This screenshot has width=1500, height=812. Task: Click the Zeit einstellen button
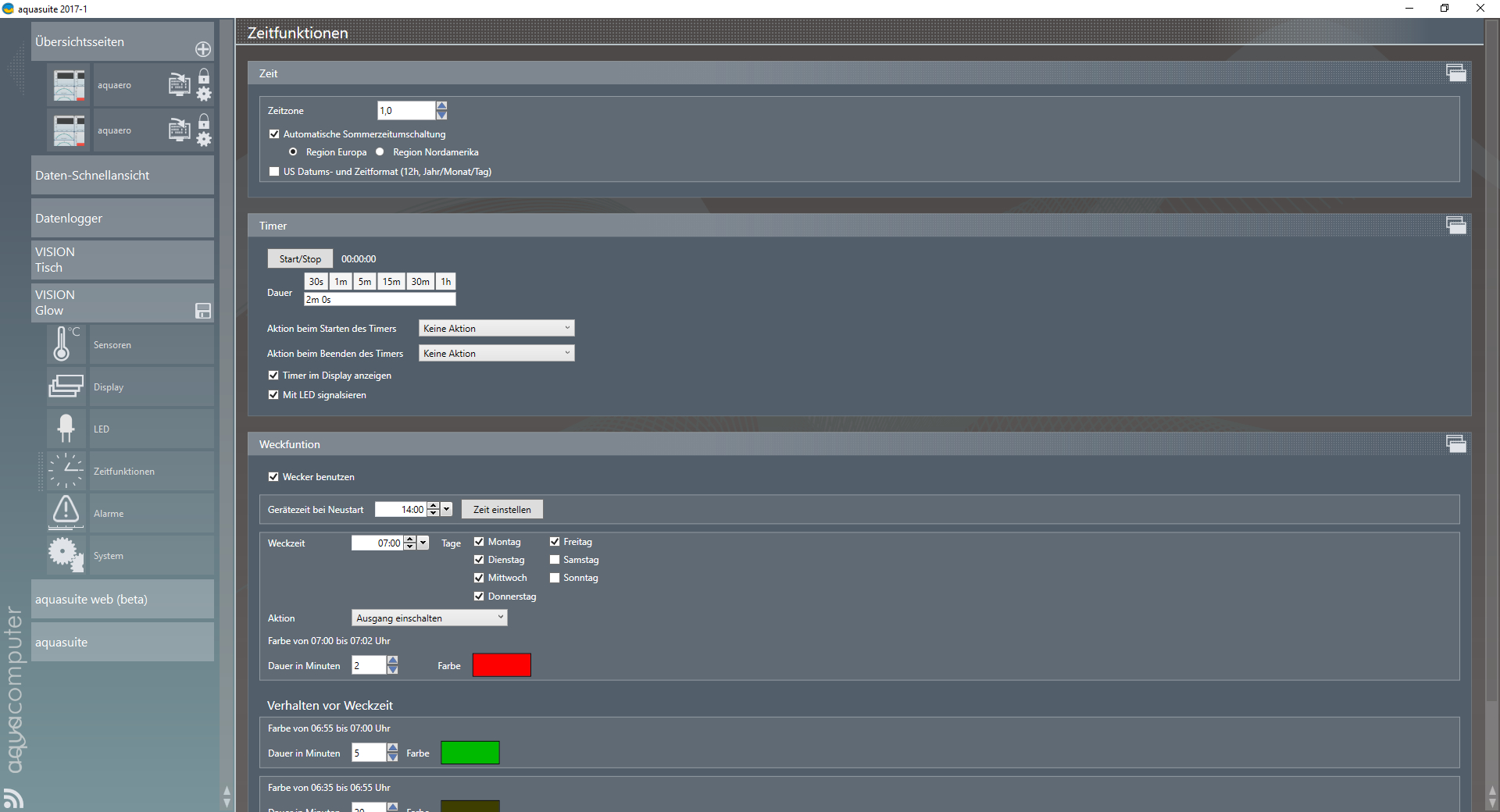(502, 510)
